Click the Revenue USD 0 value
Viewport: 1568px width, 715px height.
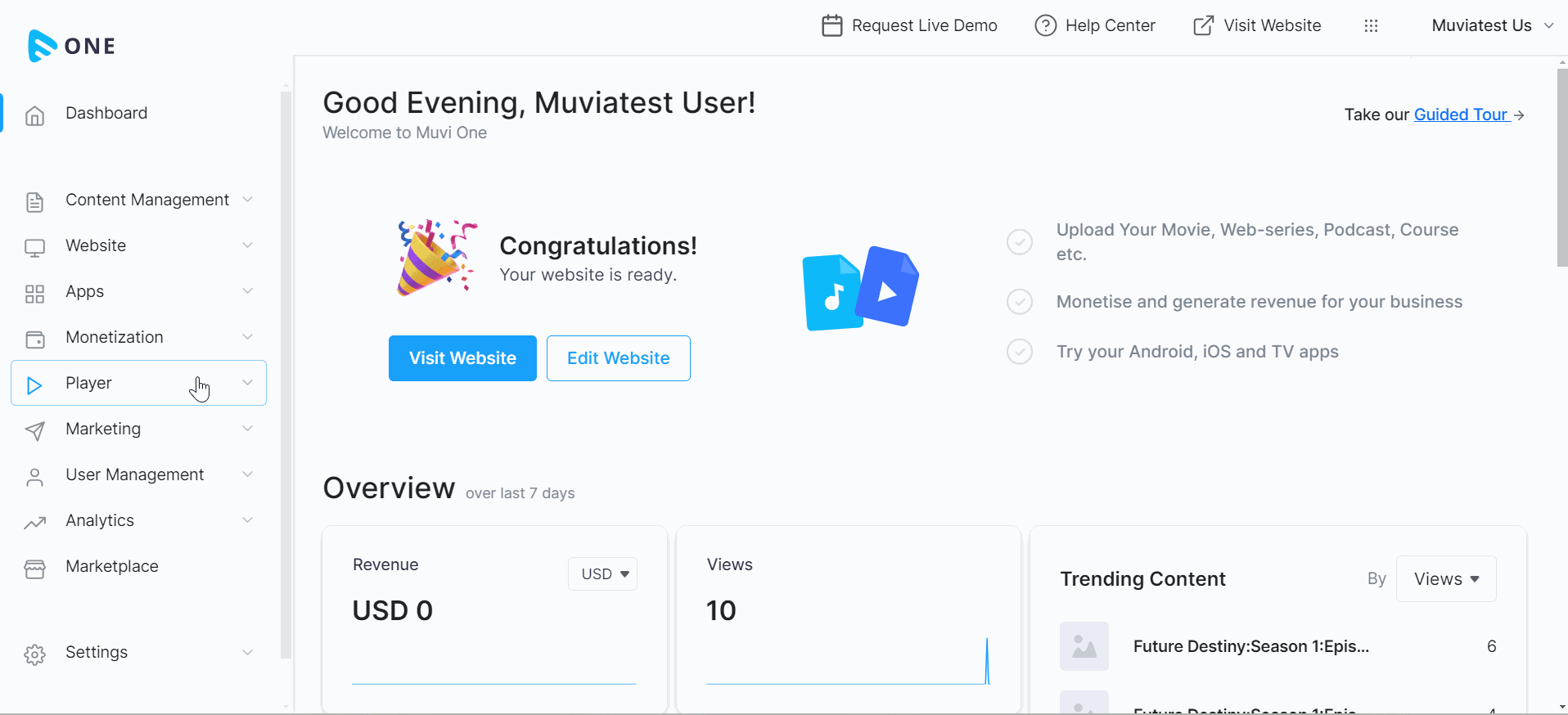click(x=393, y=610)
